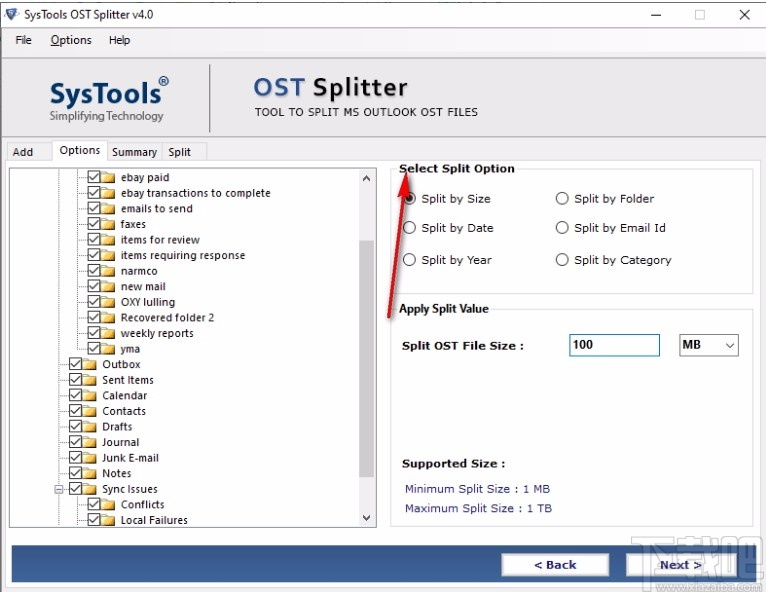
Task: Click the folder icon next to Conflicts
Action: point(108,505)
